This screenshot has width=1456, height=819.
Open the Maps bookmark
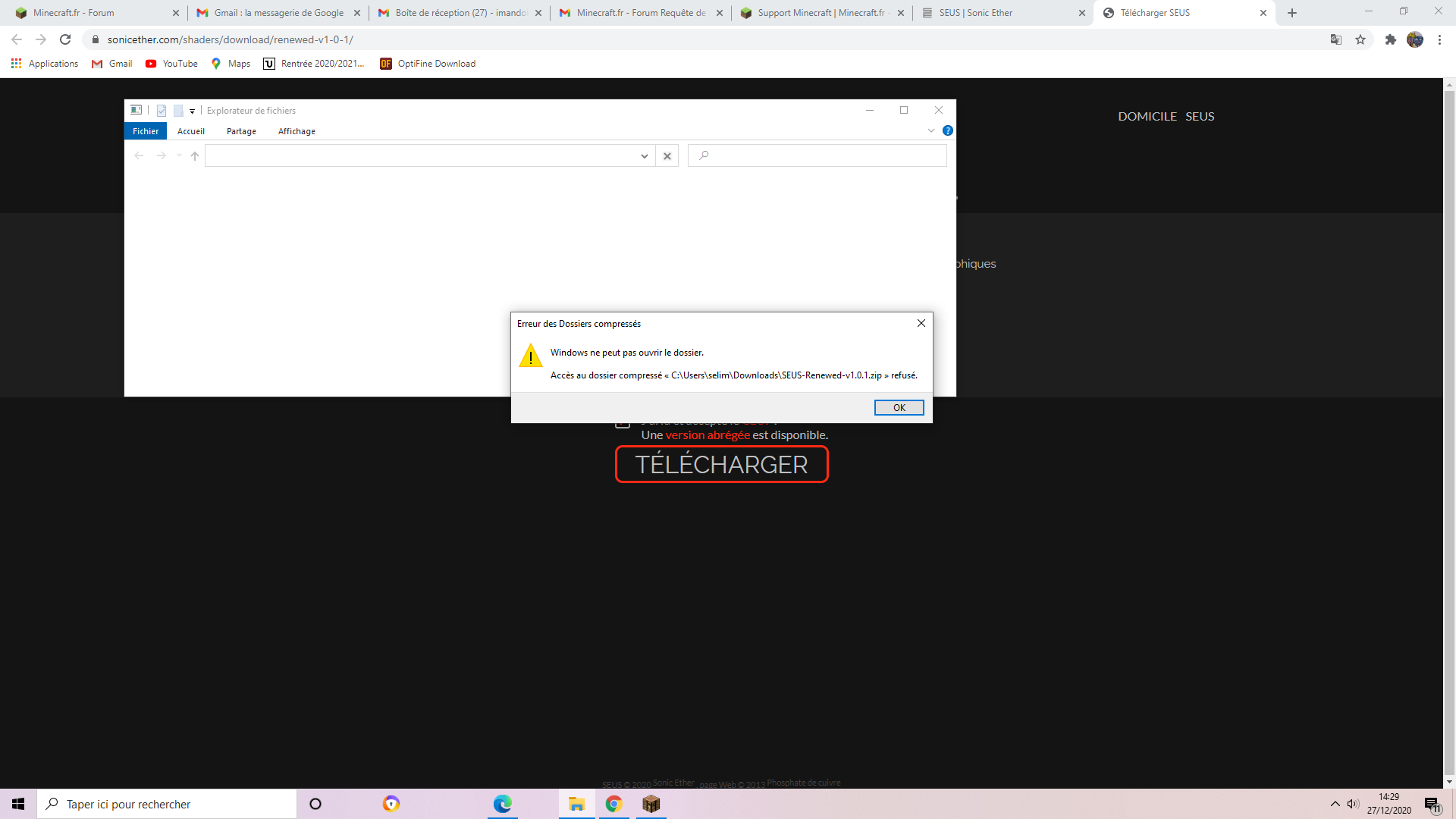(x=231, y=64)
